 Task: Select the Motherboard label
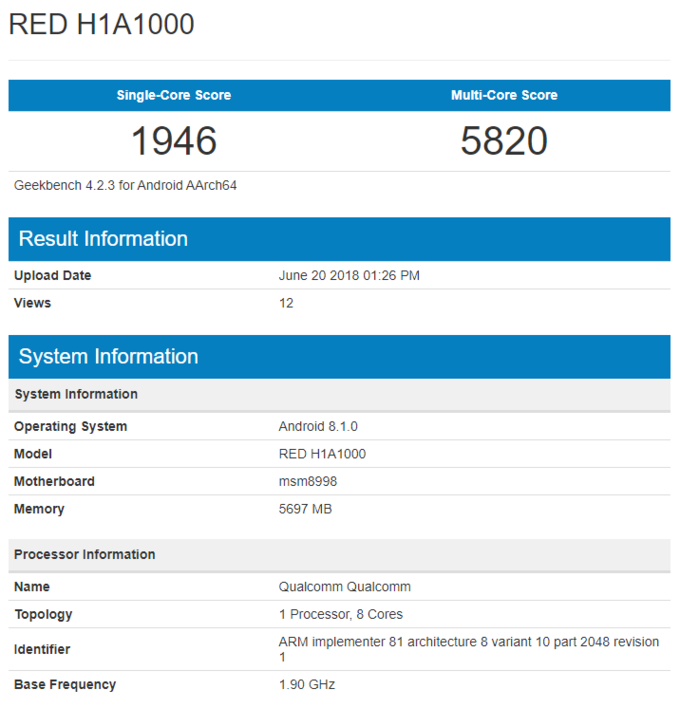[x=54, y=481]
